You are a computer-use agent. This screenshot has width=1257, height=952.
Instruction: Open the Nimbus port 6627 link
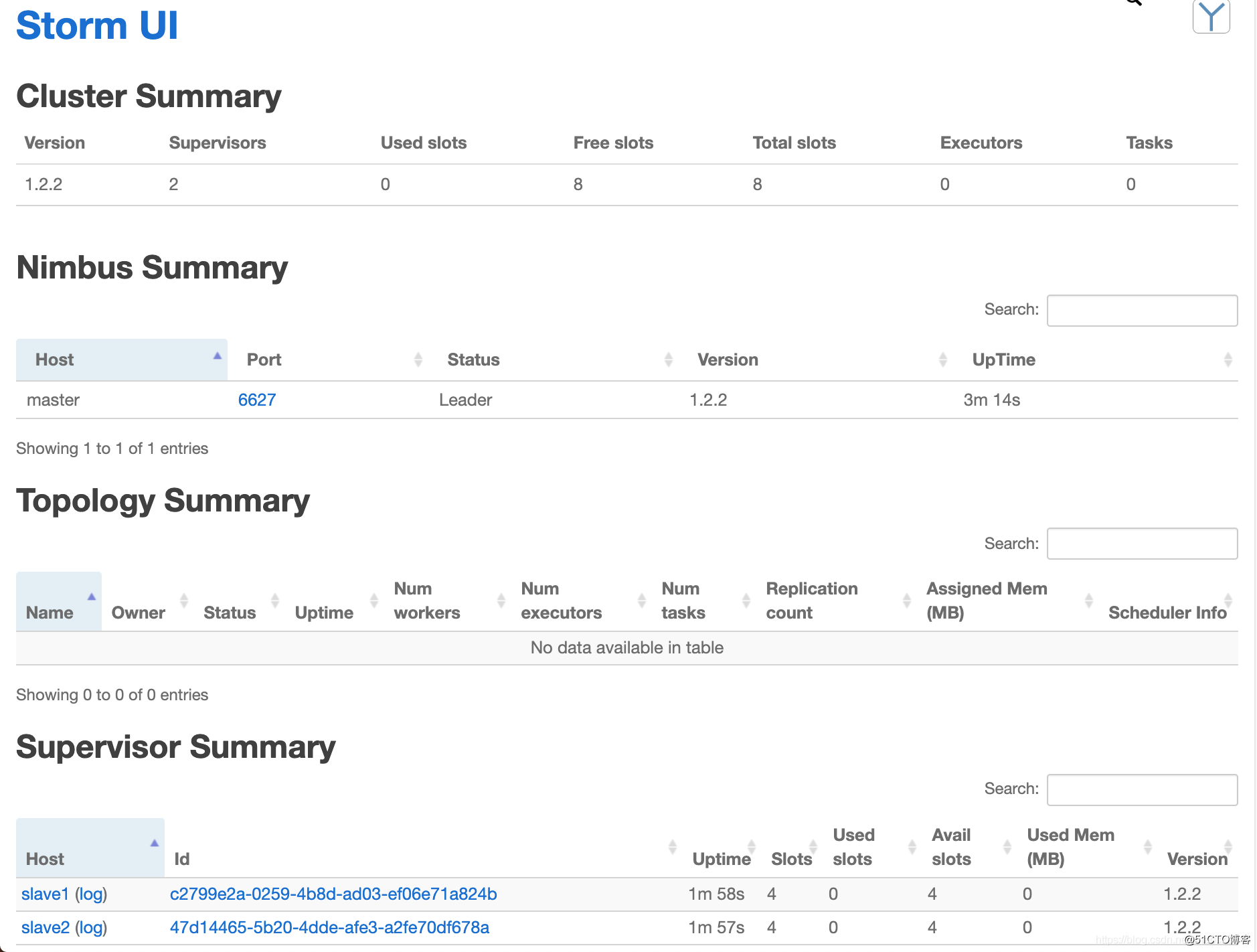click(x=257, y=400)
